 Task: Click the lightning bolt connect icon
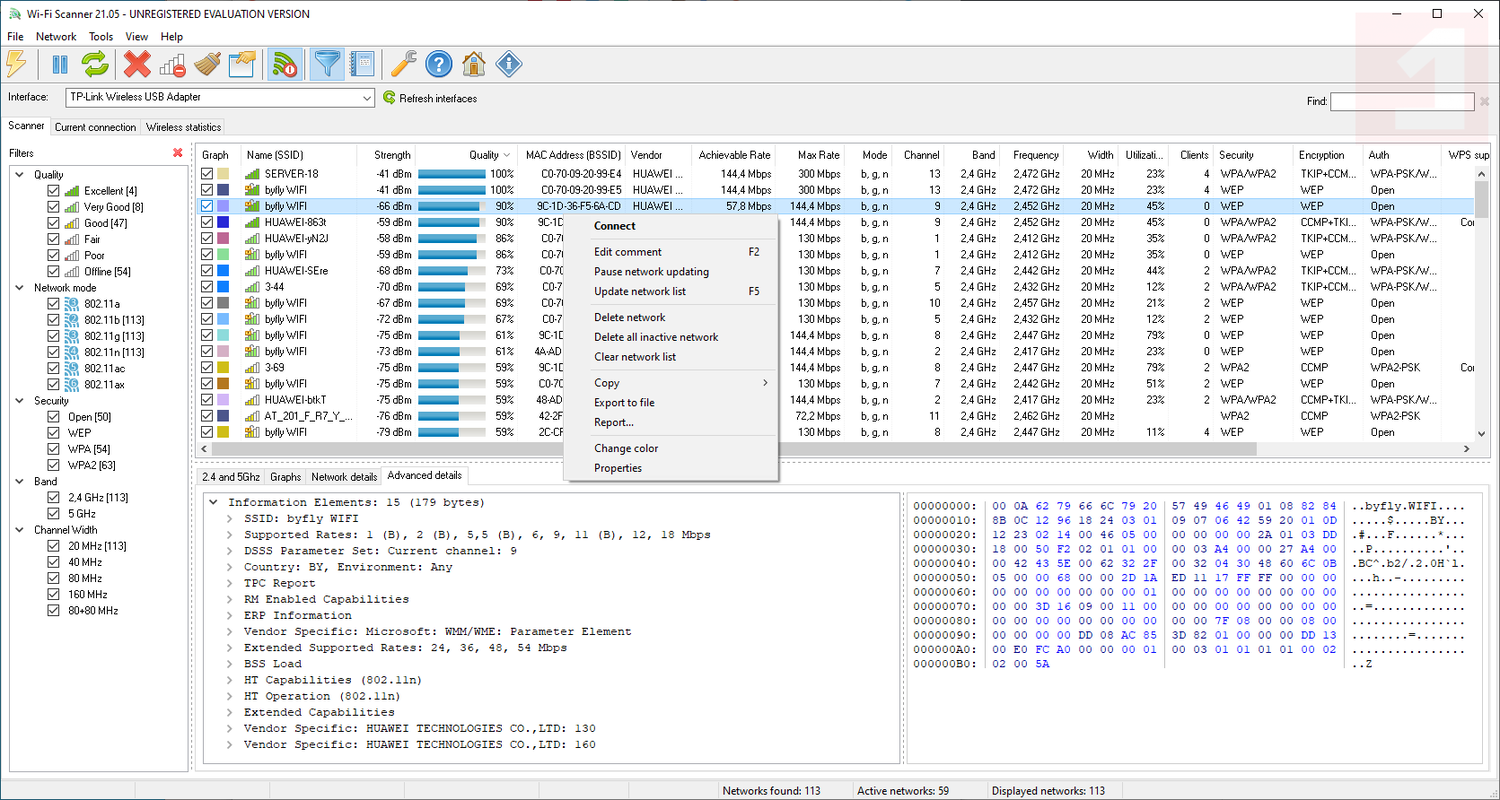pos(16,64)
